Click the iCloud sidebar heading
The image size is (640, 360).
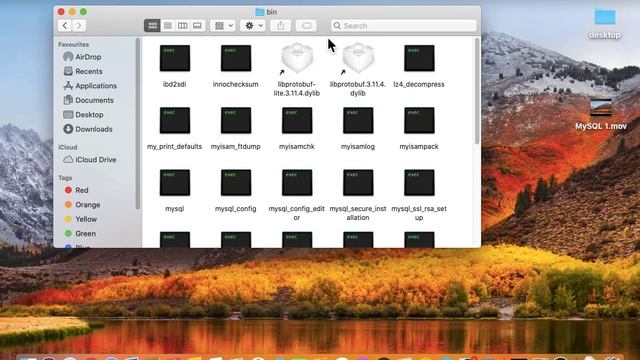pyautogui.click(x=67, y=147)
